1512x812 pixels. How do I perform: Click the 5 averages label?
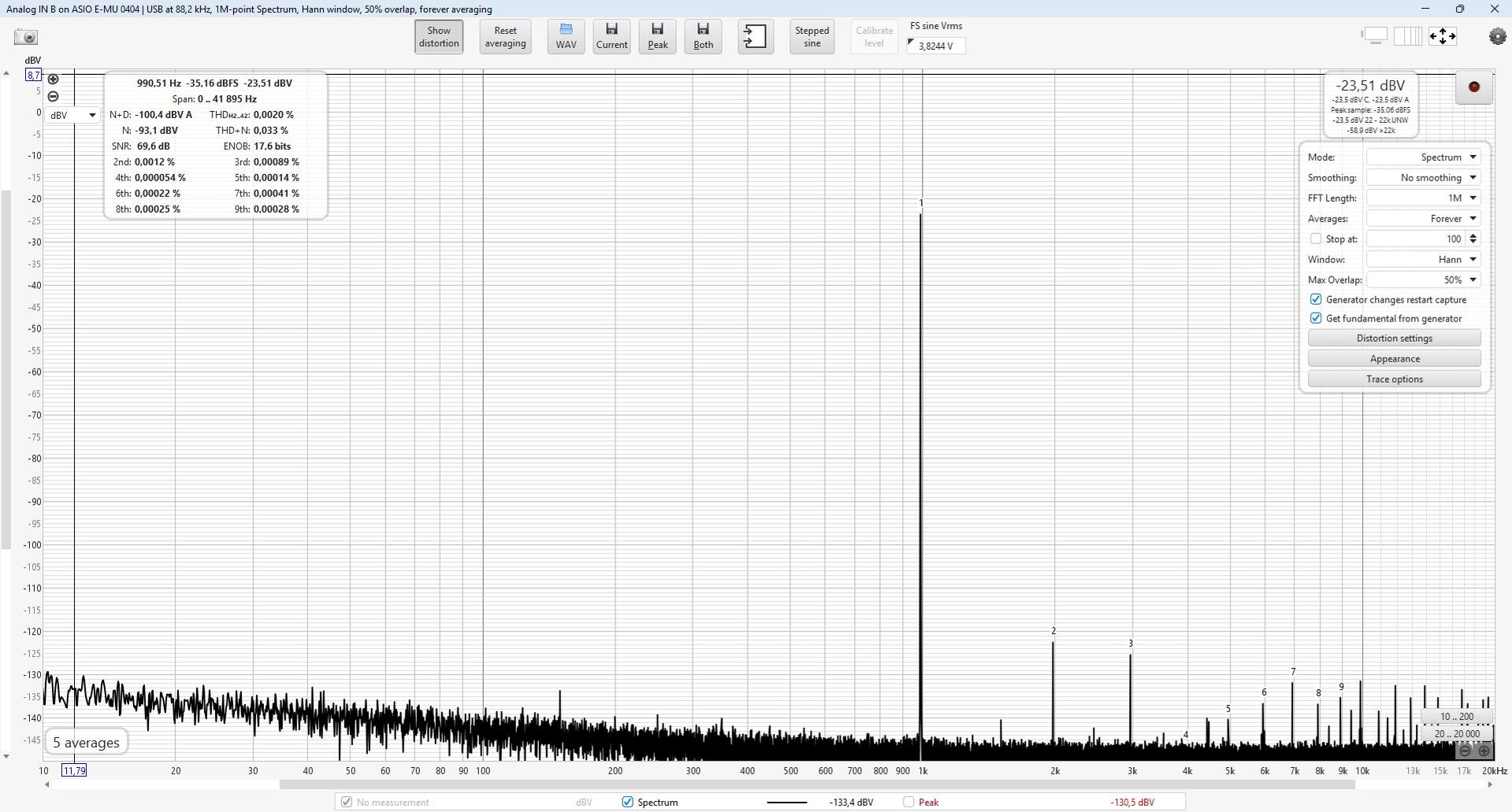87,743
